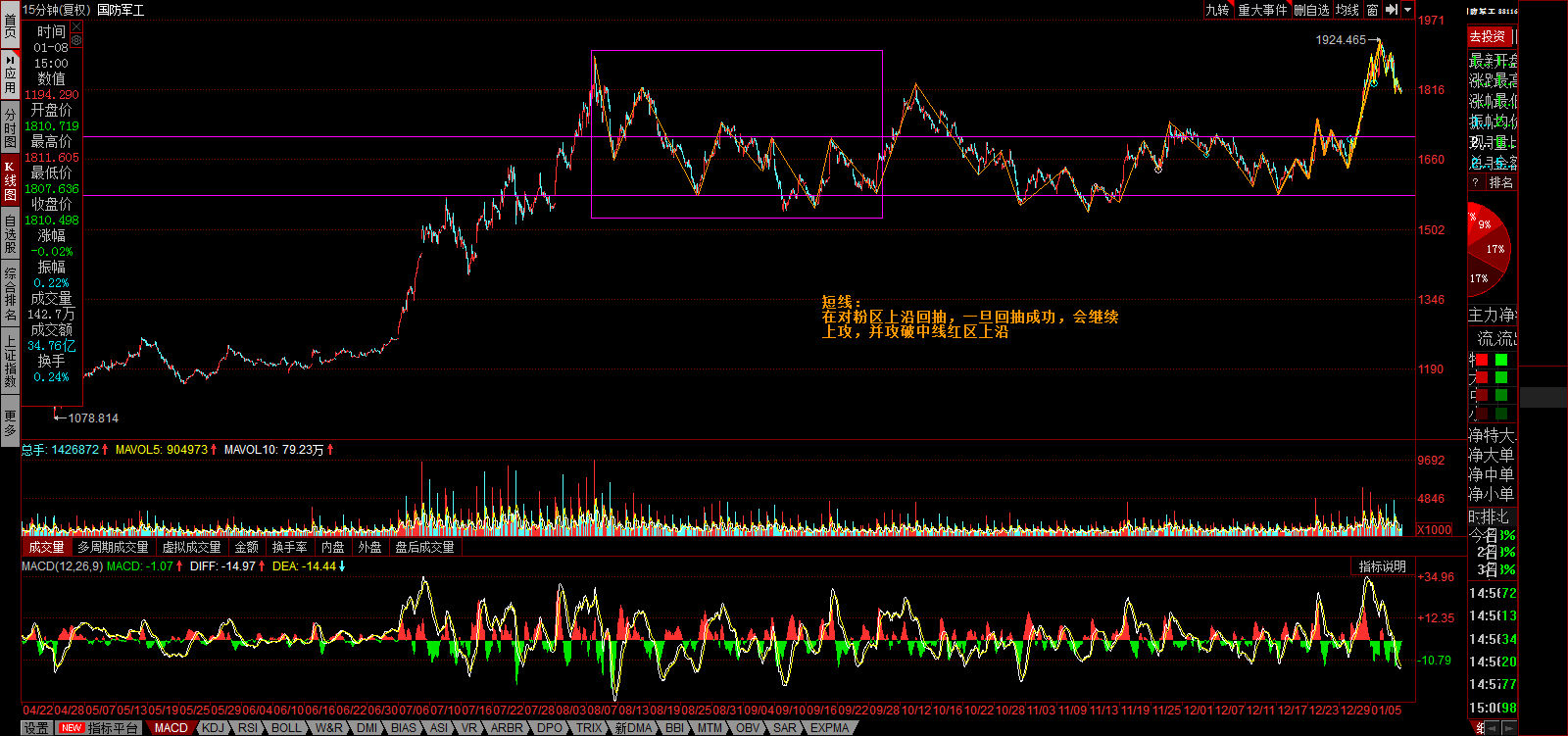This screenshot has width=1568, height=736.
Task: Select the 成交量 volume sub-tab
Action: pyautogui.click(x=46, y=547)
